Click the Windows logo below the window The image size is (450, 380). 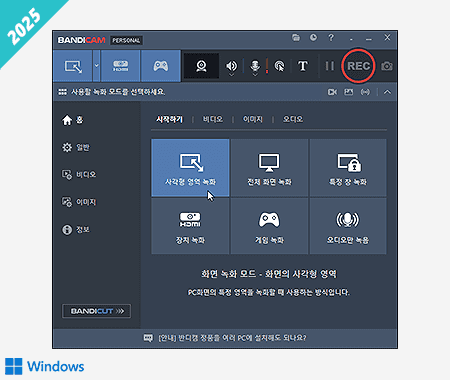tap(14, 366)
